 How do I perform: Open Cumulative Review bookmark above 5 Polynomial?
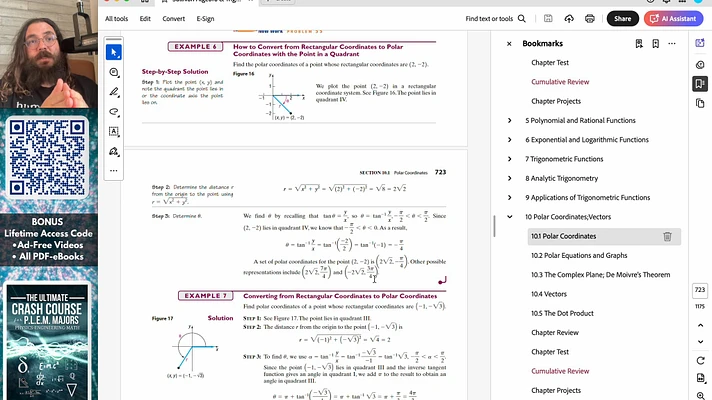560,82
